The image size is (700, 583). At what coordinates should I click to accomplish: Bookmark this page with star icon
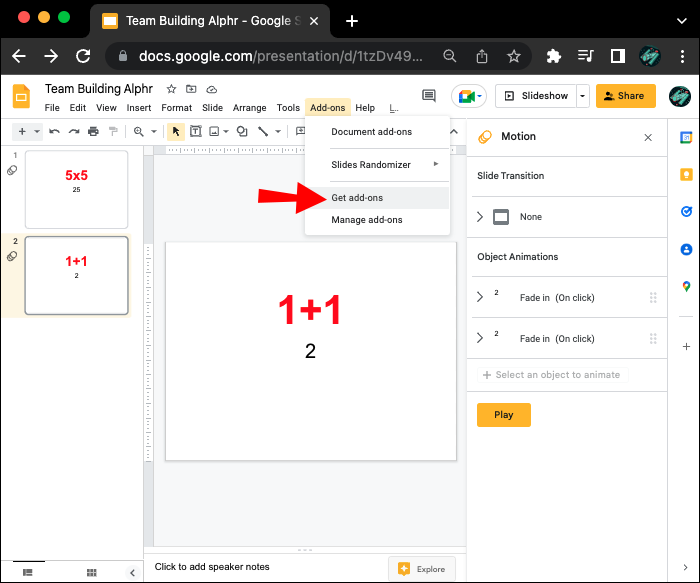tap(514, 56)
